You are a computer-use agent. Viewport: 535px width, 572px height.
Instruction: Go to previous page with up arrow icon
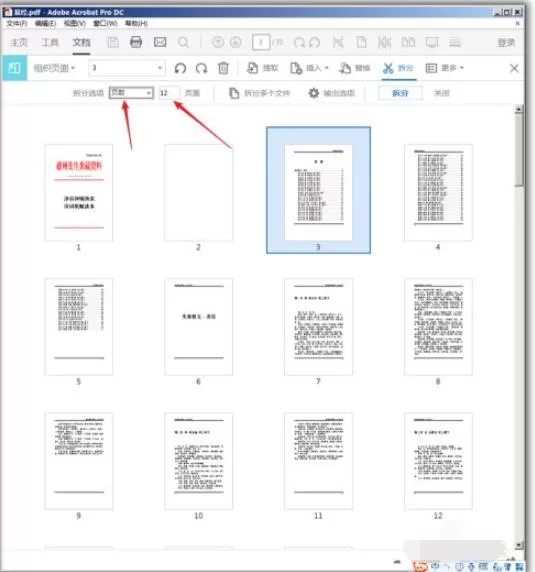tap(218, 42)
